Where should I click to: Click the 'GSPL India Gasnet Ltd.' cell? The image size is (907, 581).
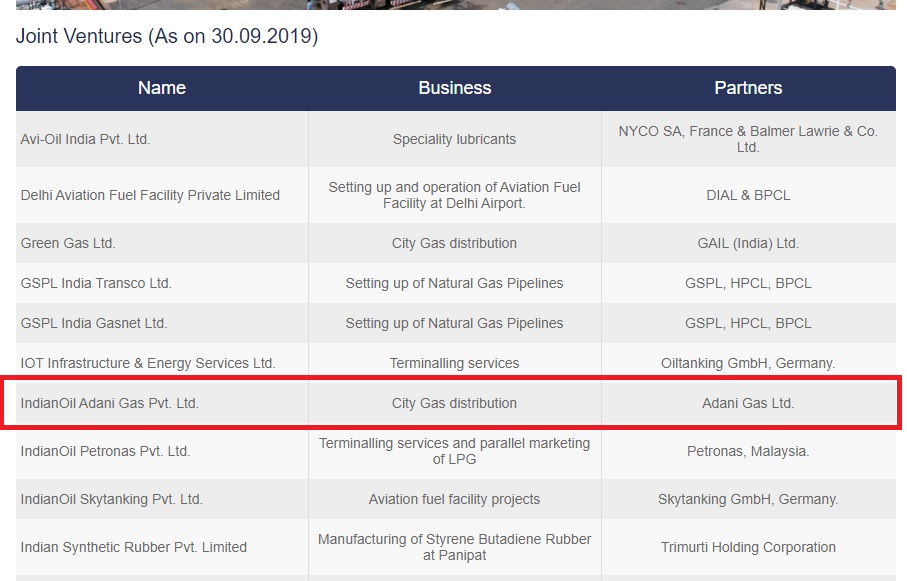pyautogui.click(x=162, y=323)
